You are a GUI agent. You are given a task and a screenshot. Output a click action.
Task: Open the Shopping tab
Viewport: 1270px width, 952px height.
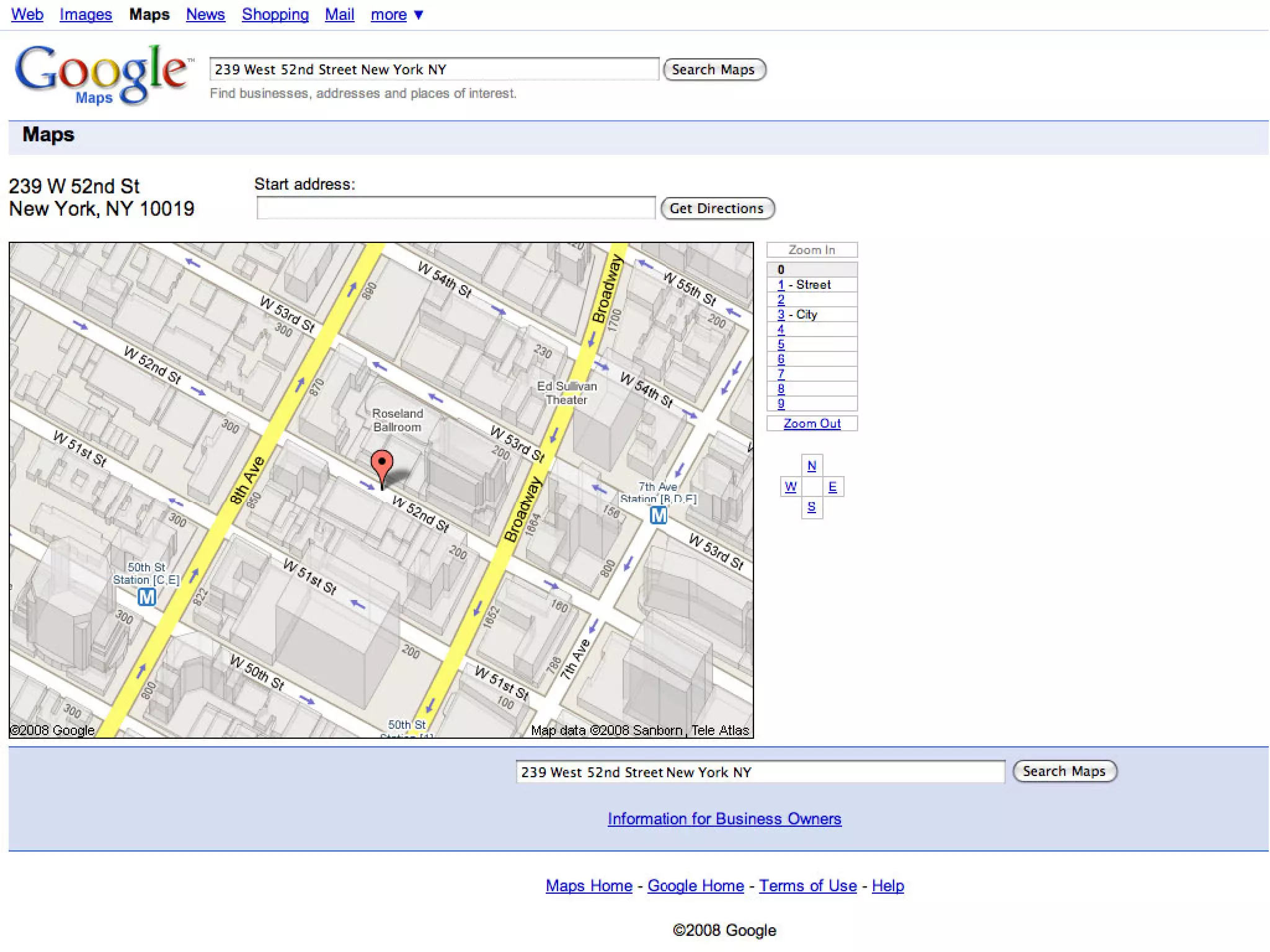275,14
